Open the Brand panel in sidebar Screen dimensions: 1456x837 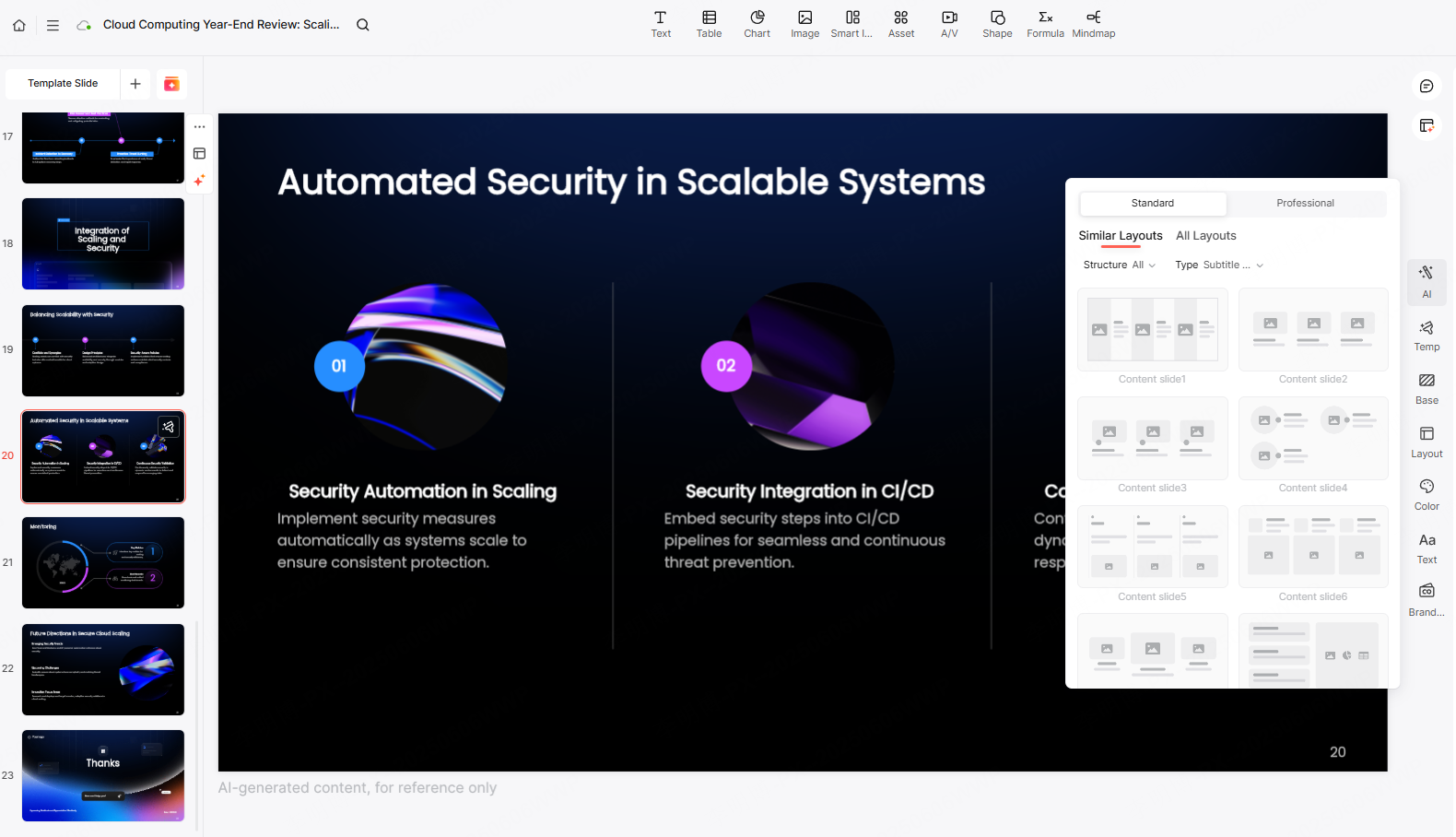point(1427,599)
